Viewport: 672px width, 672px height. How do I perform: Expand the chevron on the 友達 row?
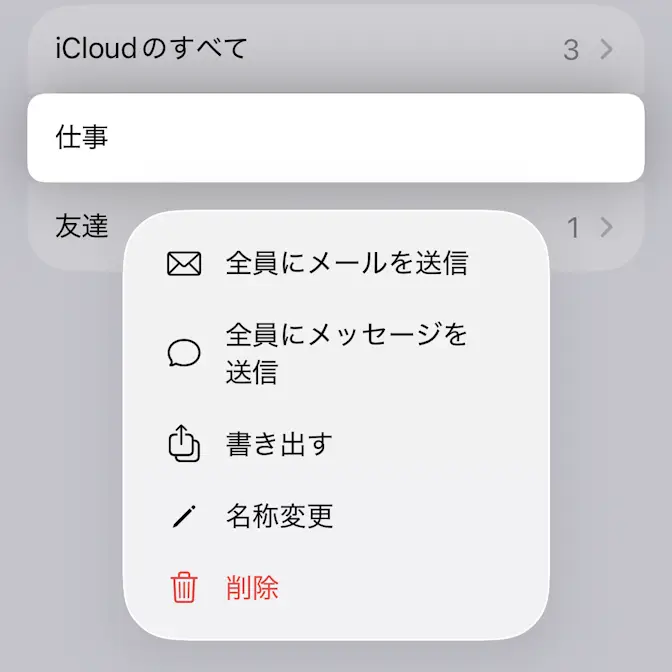(x=606, y=228)
